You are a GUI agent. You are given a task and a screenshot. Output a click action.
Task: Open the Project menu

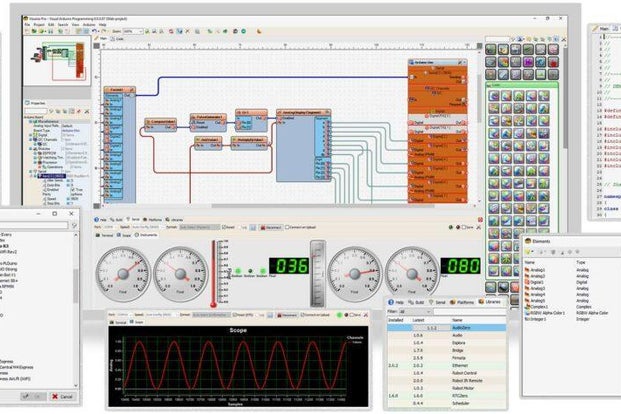(x=39, y=25)
